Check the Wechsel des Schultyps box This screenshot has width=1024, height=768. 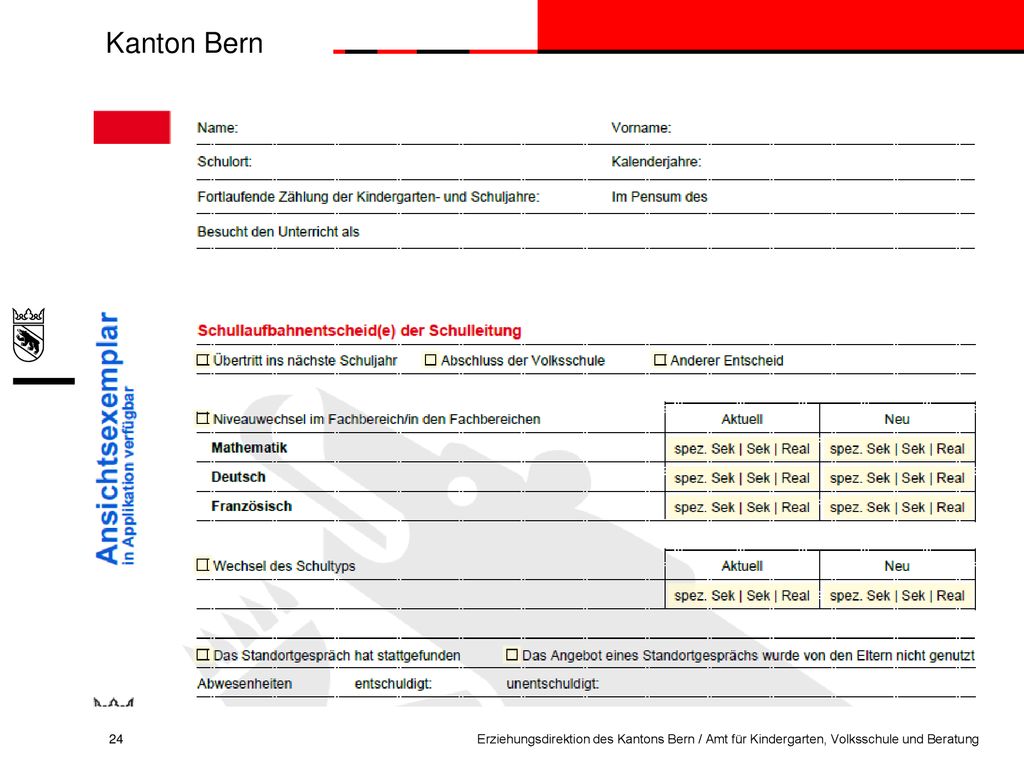pos(202,565)
